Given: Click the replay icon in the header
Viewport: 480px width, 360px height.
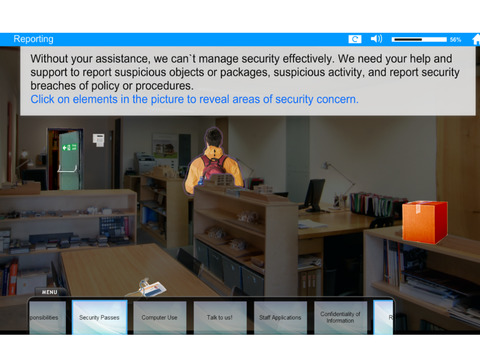Looking at the screenshot, I should coord(355,39).
